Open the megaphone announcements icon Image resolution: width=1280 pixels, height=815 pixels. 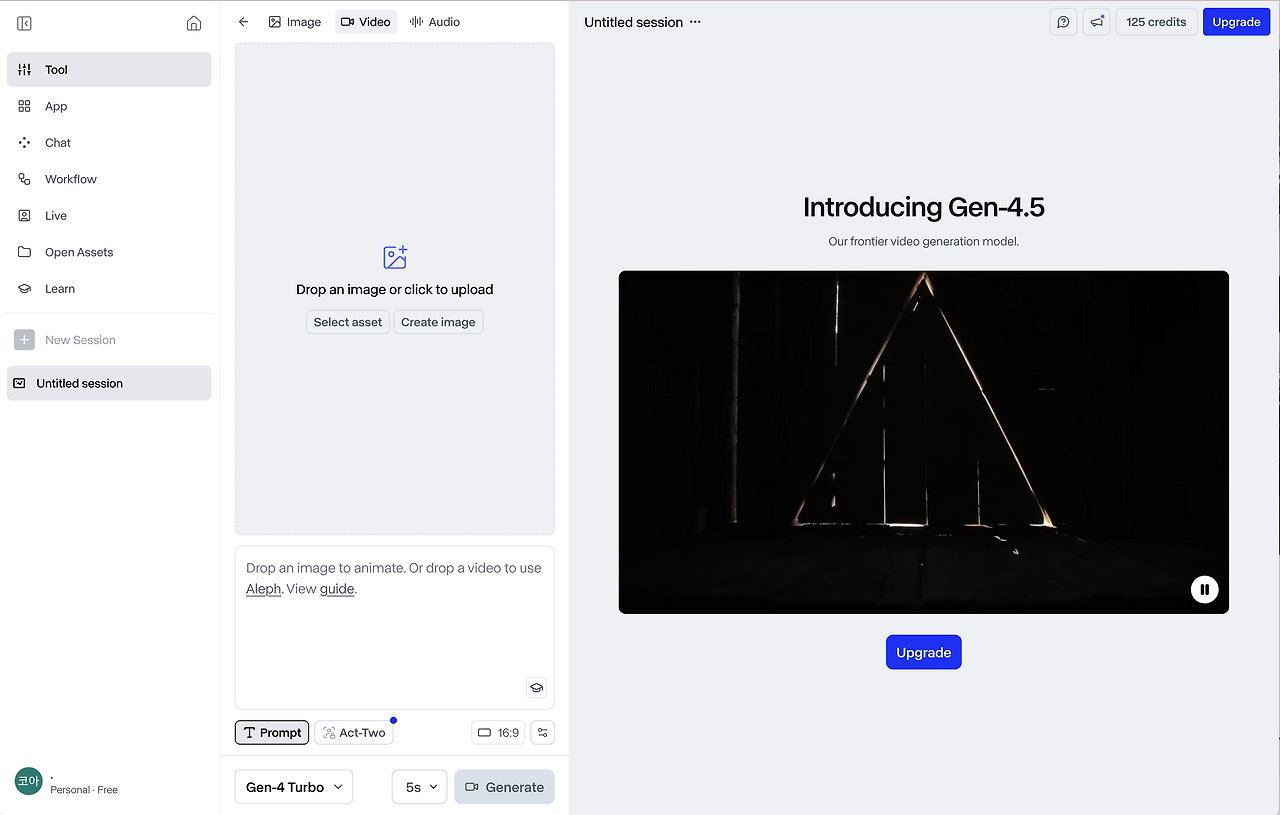point(1098,22)
